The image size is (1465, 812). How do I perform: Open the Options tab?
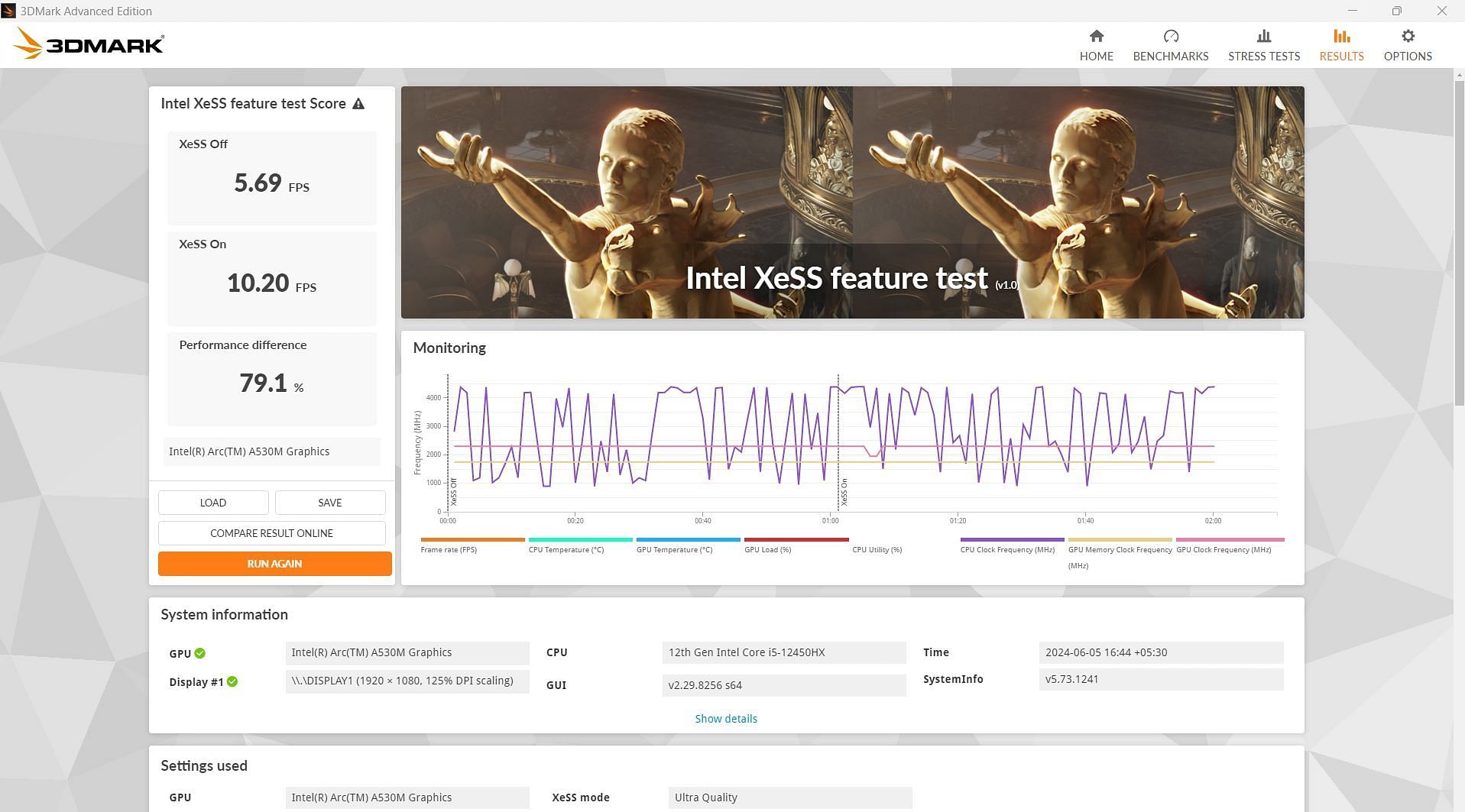[1407, 45]
